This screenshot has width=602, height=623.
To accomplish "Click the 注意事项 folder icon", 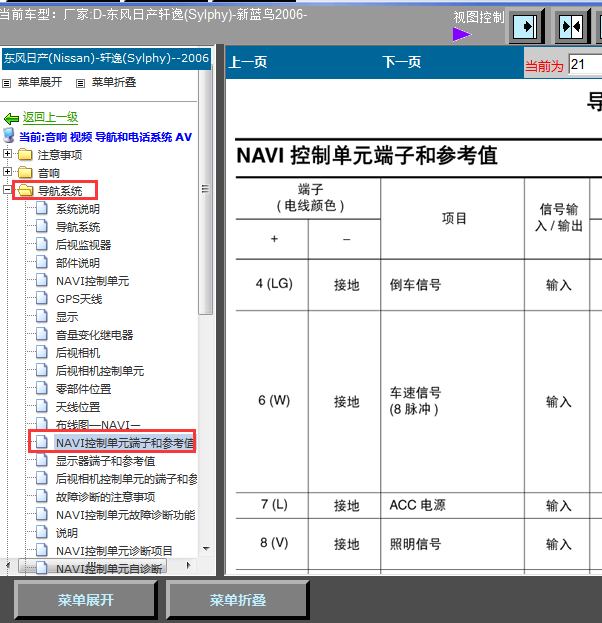I will [x=25, y=154].
